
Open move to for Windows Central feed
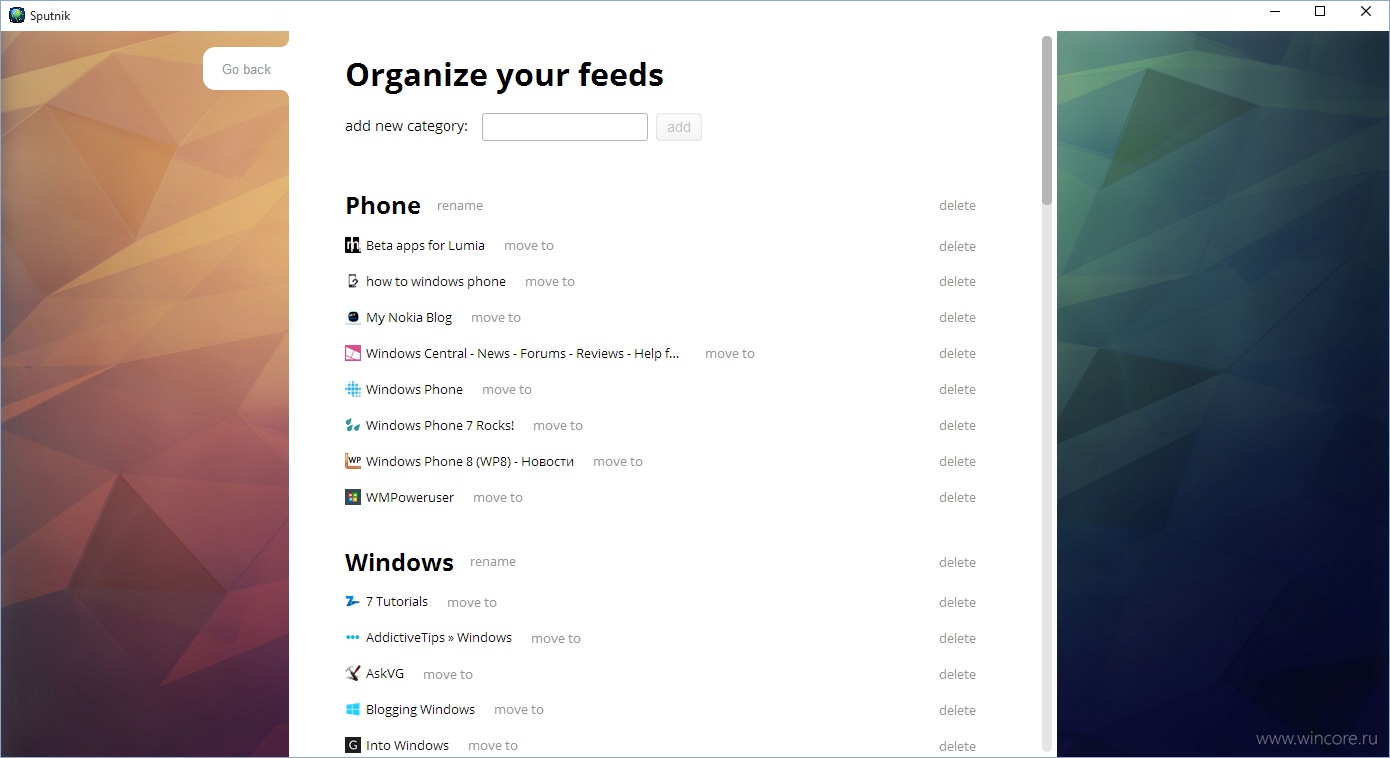pyautogui.click(x=730, y=354)
